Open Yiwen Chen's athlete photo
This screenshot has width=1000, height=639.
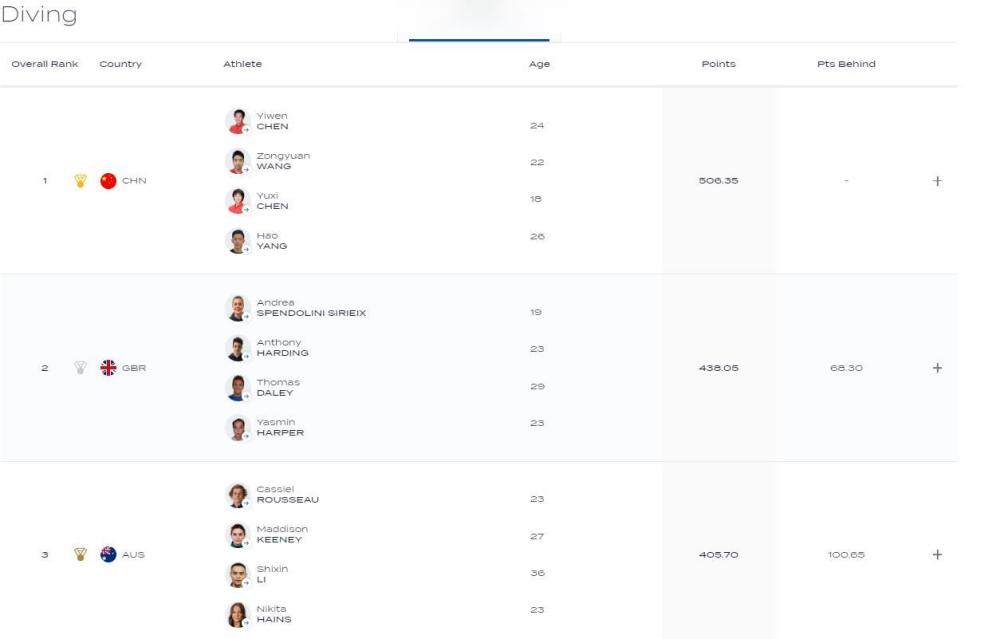tap(238, 121)
